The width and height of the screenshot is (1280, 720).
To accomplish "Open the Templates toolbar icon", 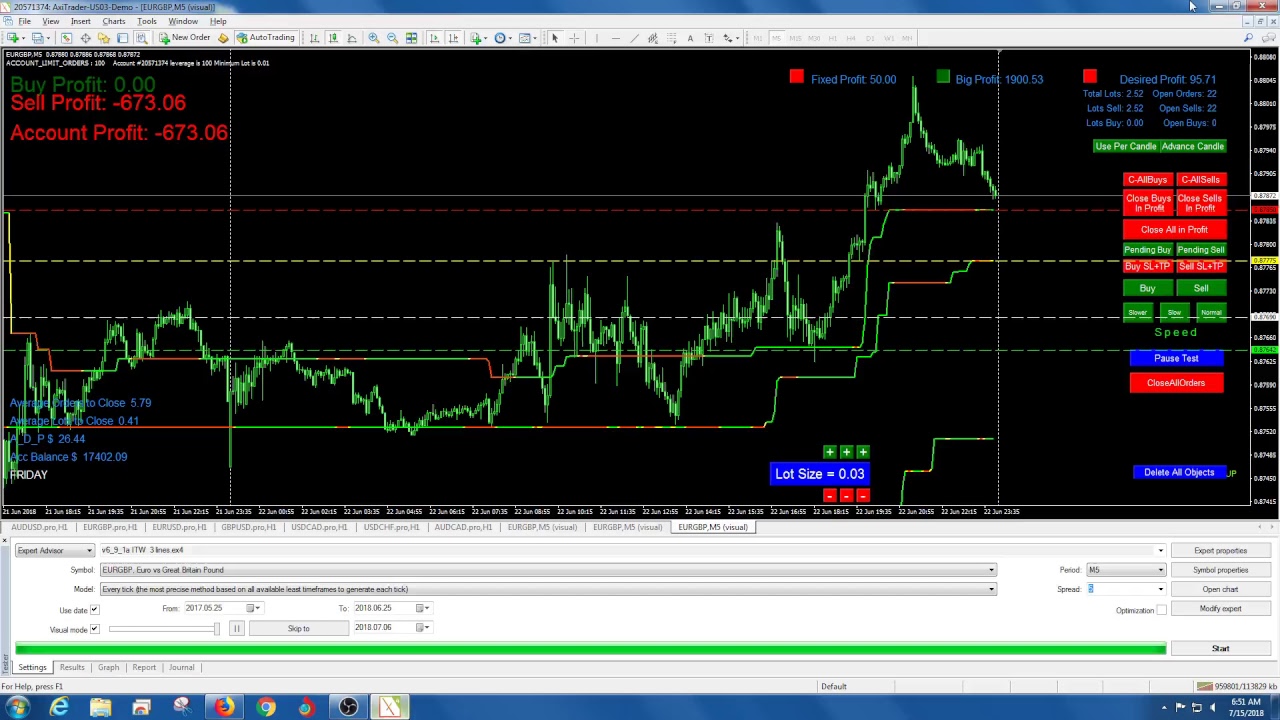I will (527, 38).
